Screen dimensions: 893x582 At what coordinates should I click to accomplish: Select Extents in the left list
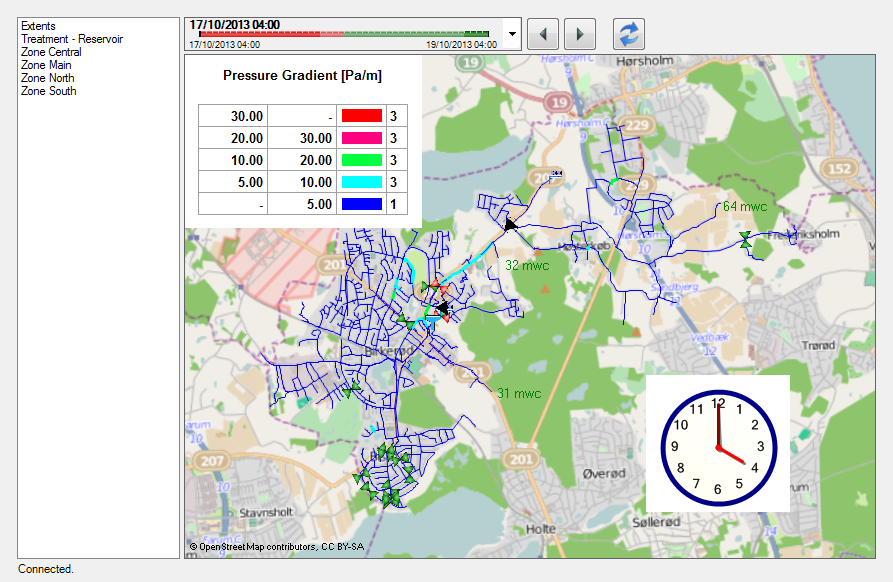pyautogui.click(x=39, y=26)
